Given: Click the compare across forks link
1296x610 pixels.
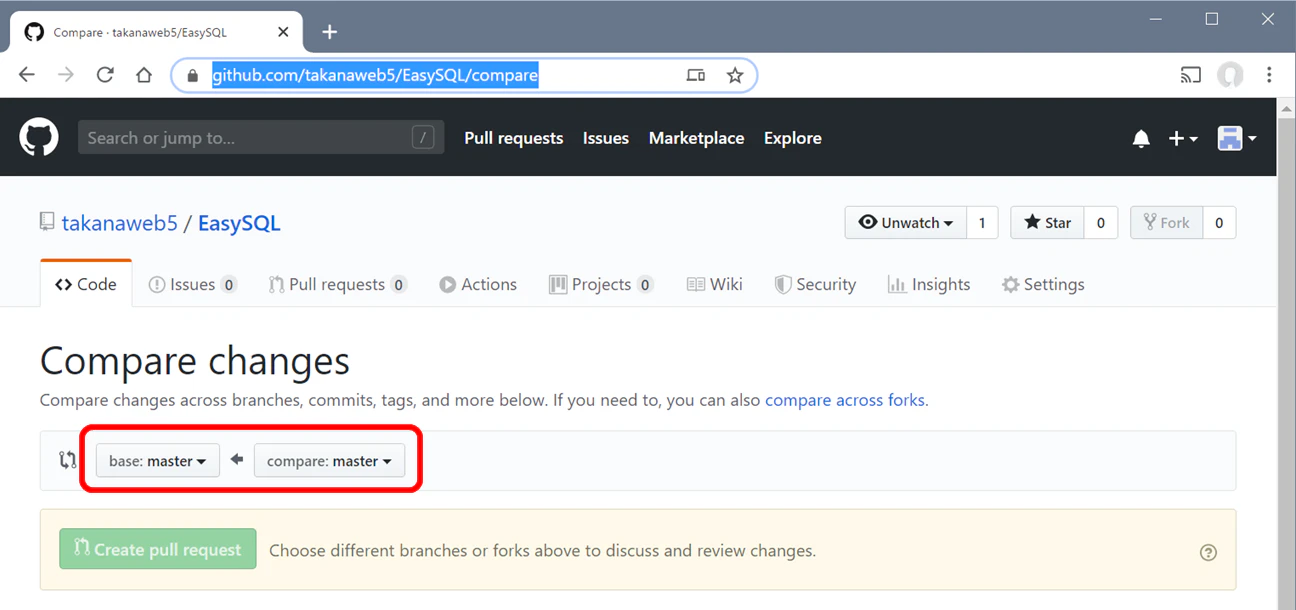Looking at the screenshot, I should [845, 400].
